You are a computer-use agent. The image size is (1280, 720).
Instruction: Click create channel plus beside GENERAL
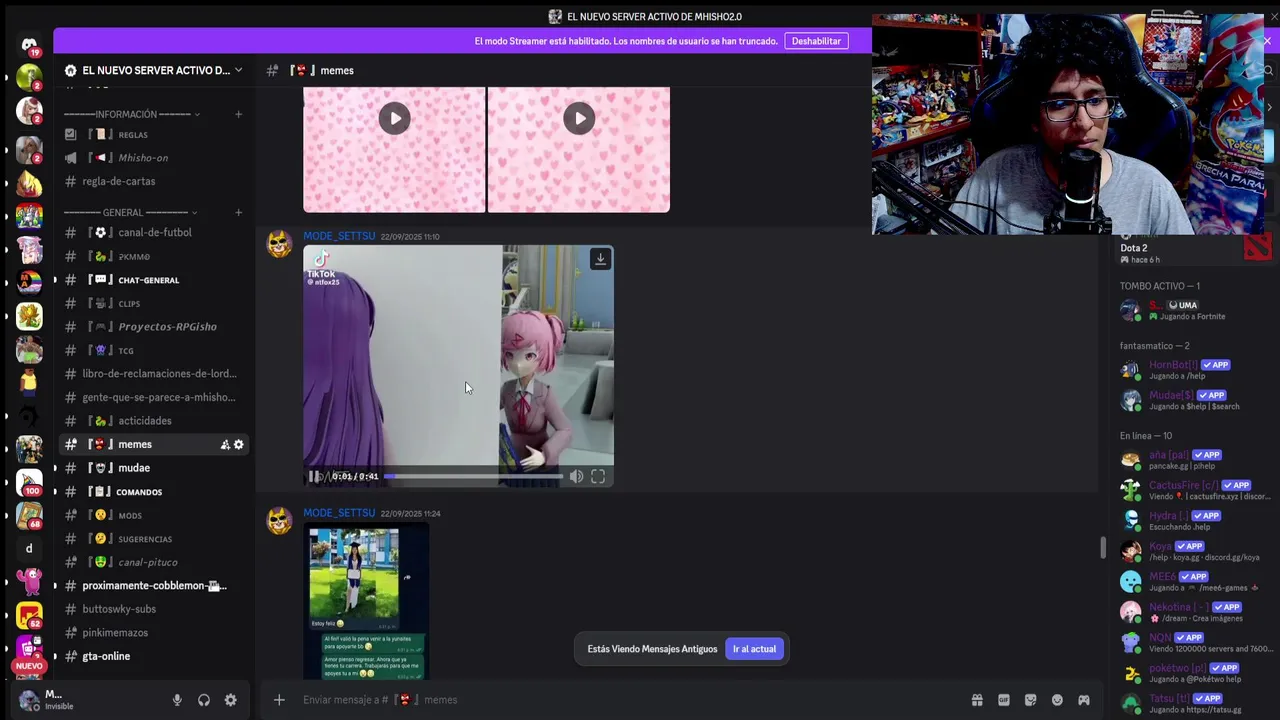pyautogui.click(x=238, y=212)
